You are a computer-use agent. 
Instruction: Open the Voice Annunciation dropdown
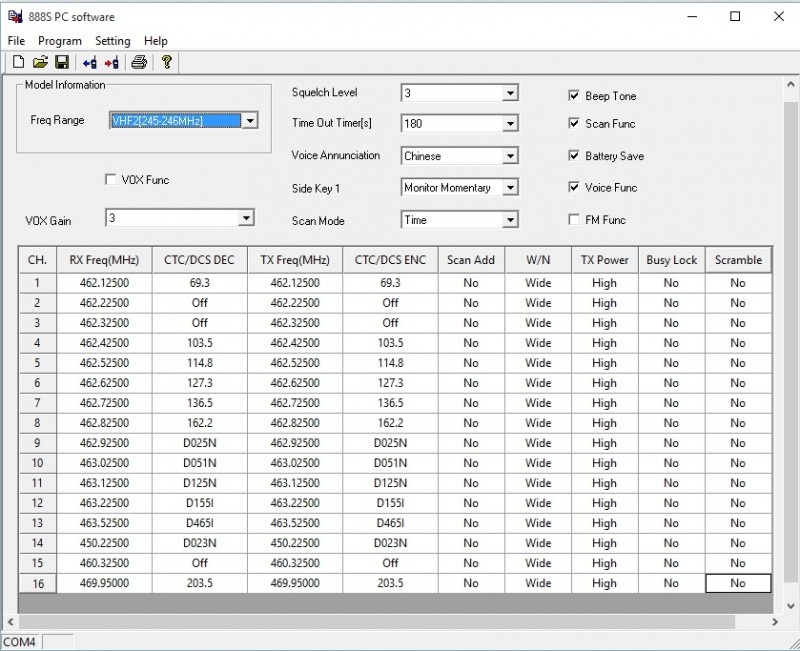click(x=510, y=156)
